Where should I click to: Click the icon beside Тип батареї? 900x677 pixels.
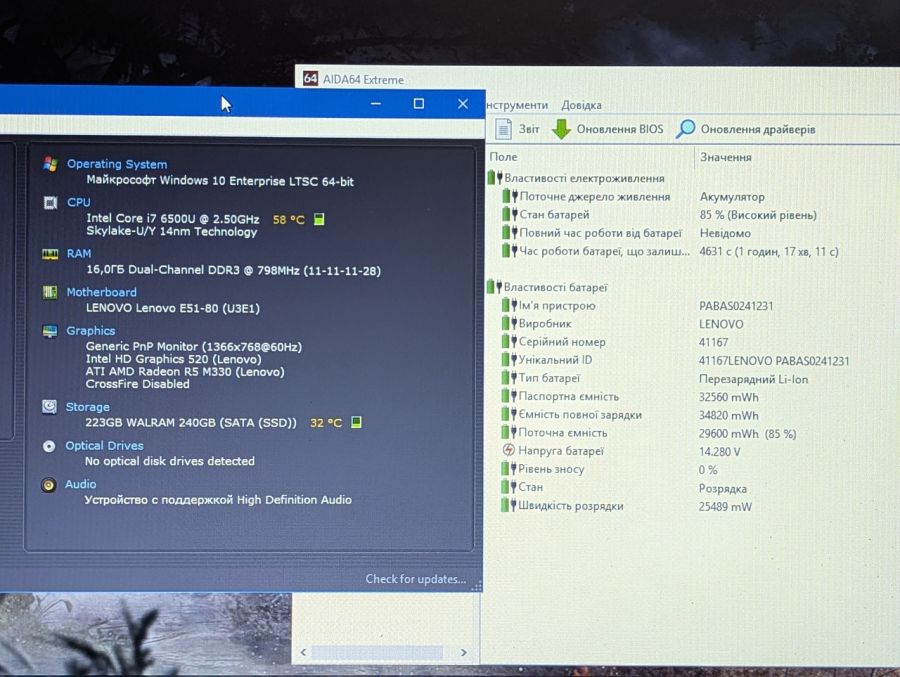(510, 377)
